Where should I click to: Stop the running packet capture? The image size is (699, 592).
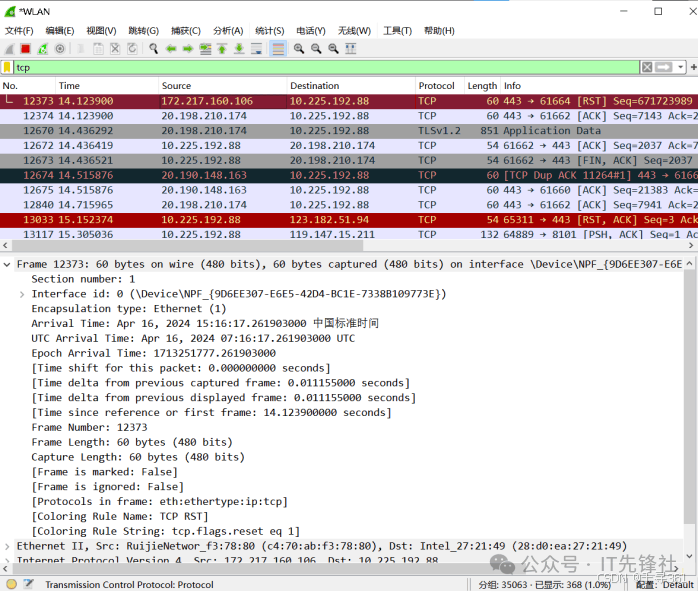tap(26, 48)
